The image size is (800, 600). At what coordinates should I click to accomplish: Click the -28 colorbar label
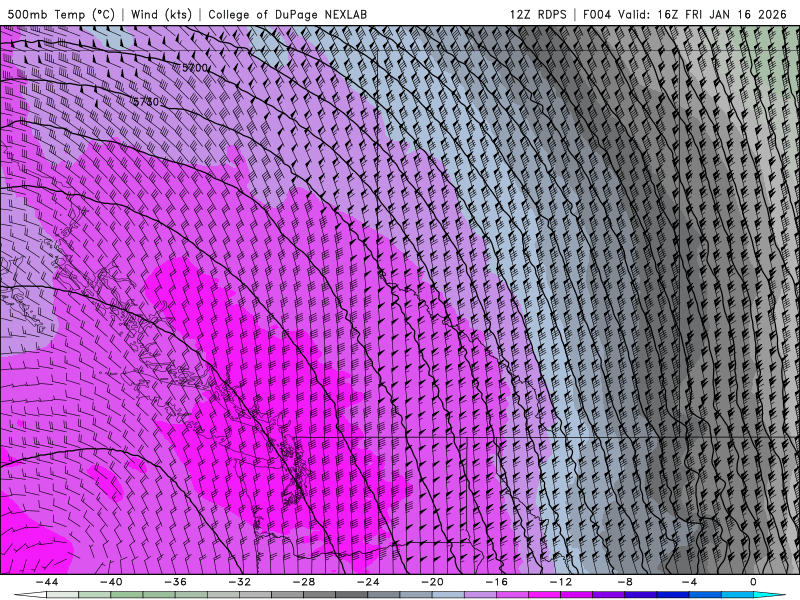pyautogui.click(x=304, y=582)
